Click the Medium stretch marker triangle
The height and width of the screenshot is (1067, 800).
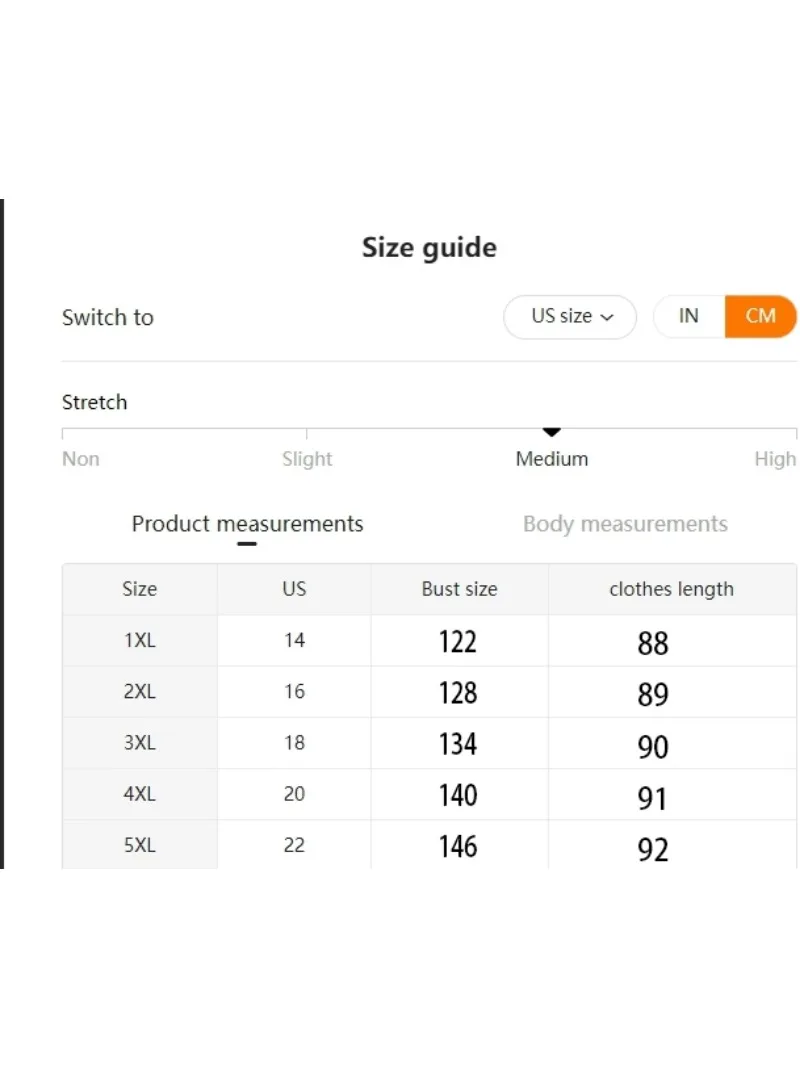[x=552, y=432]
